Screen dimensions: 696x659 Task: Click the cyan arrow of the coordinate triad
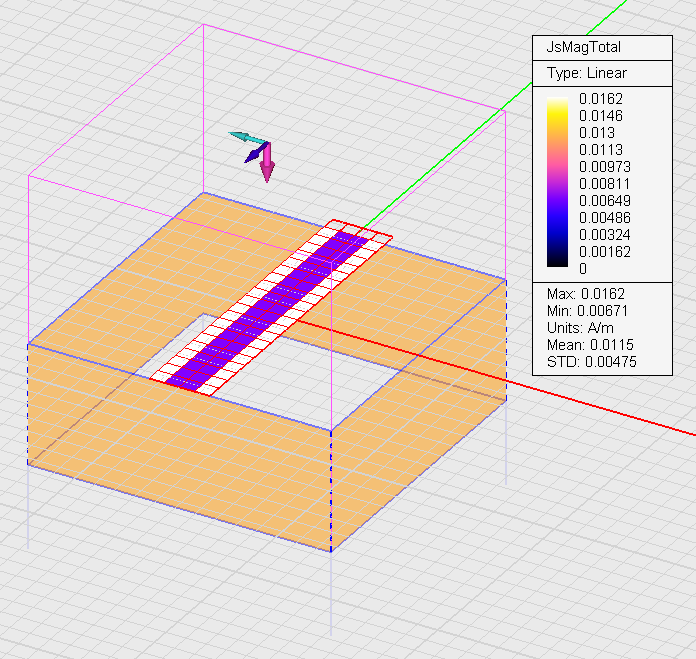click(243, 136)
